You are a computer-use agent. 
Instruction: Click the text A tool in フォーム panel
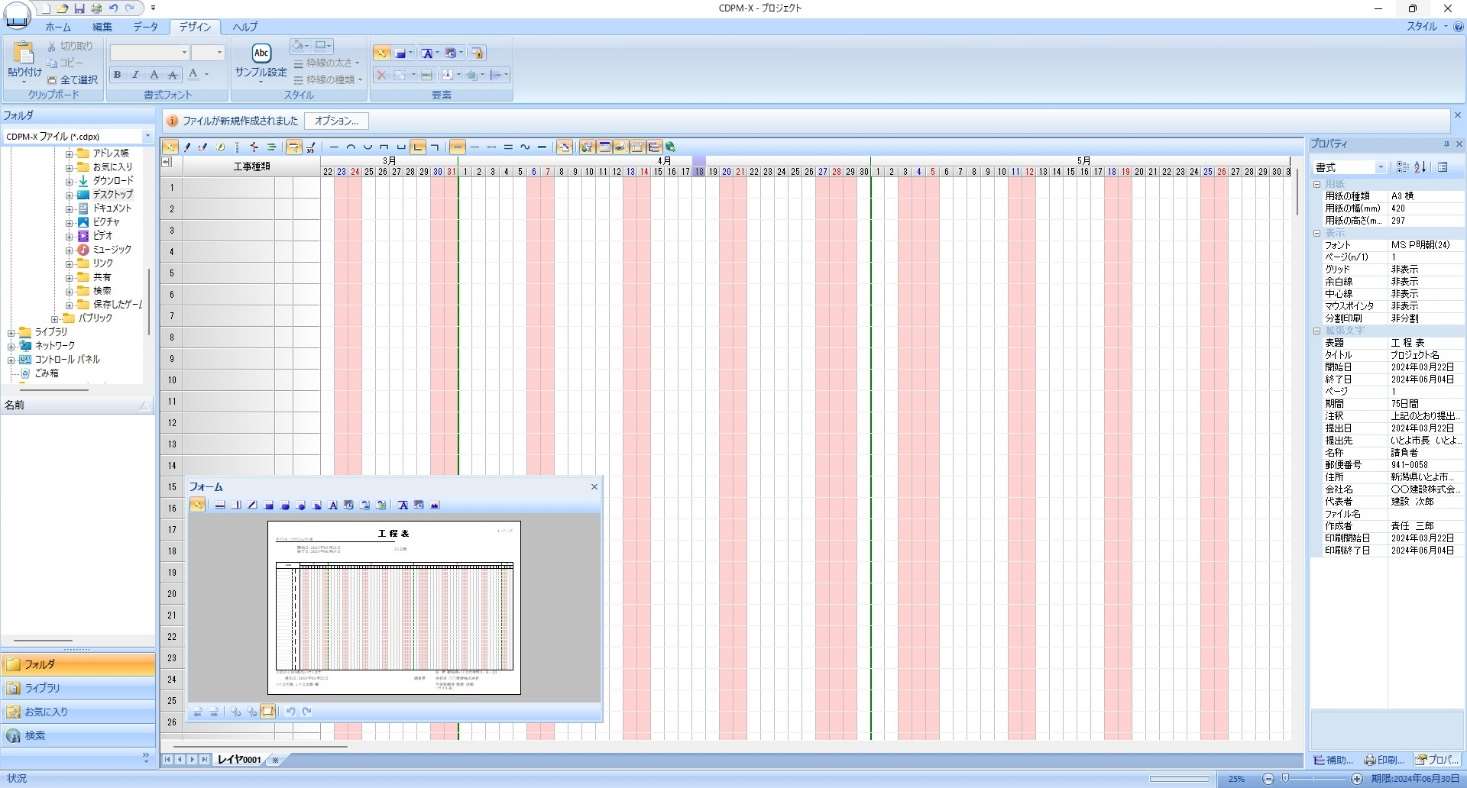[x=333, y=505]
